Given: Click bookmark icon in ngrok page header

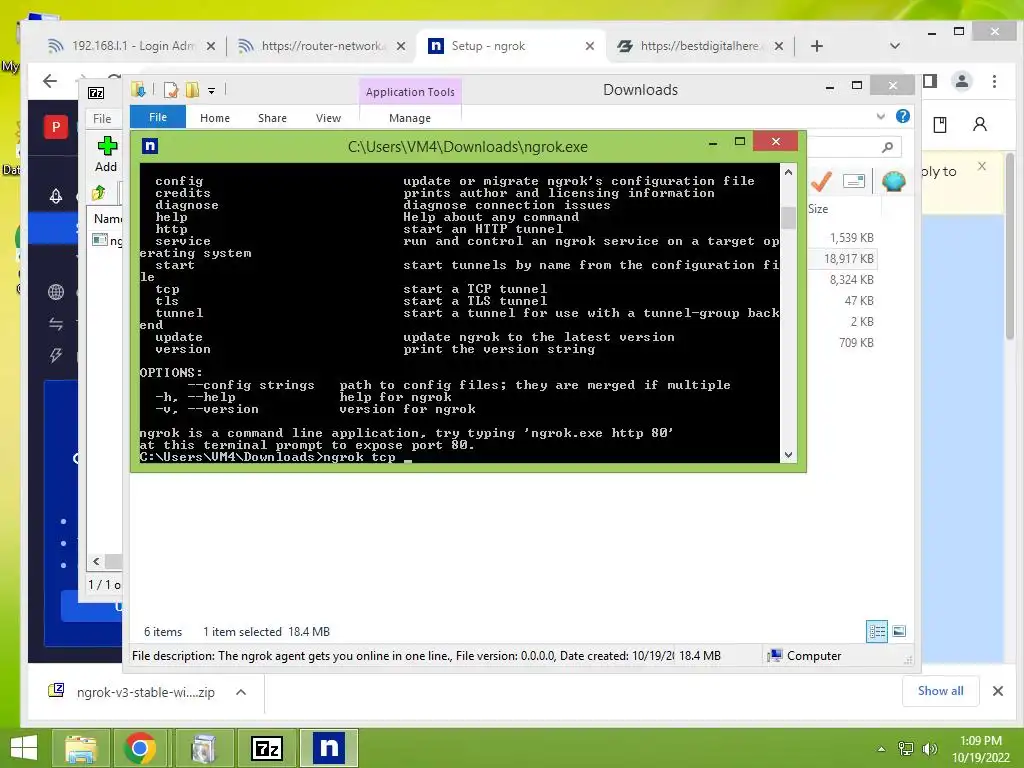Looking at the screenshot, I should pyautogui.click(x=940, y=125).
